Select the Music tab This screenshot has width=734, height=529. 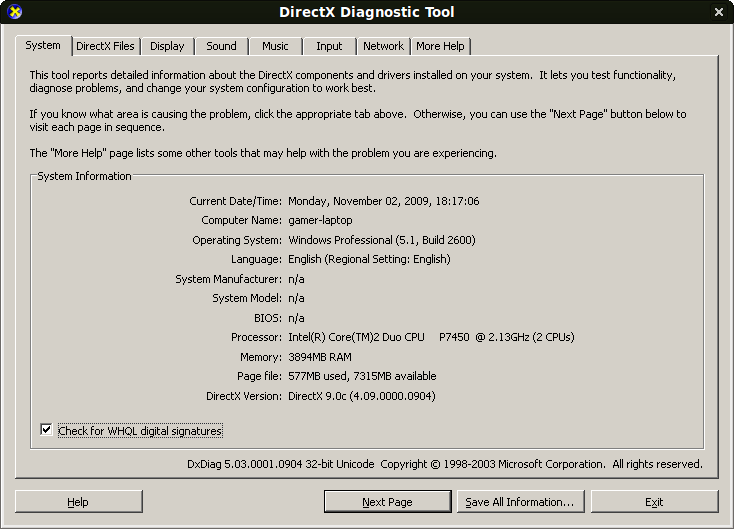(275, 46)
